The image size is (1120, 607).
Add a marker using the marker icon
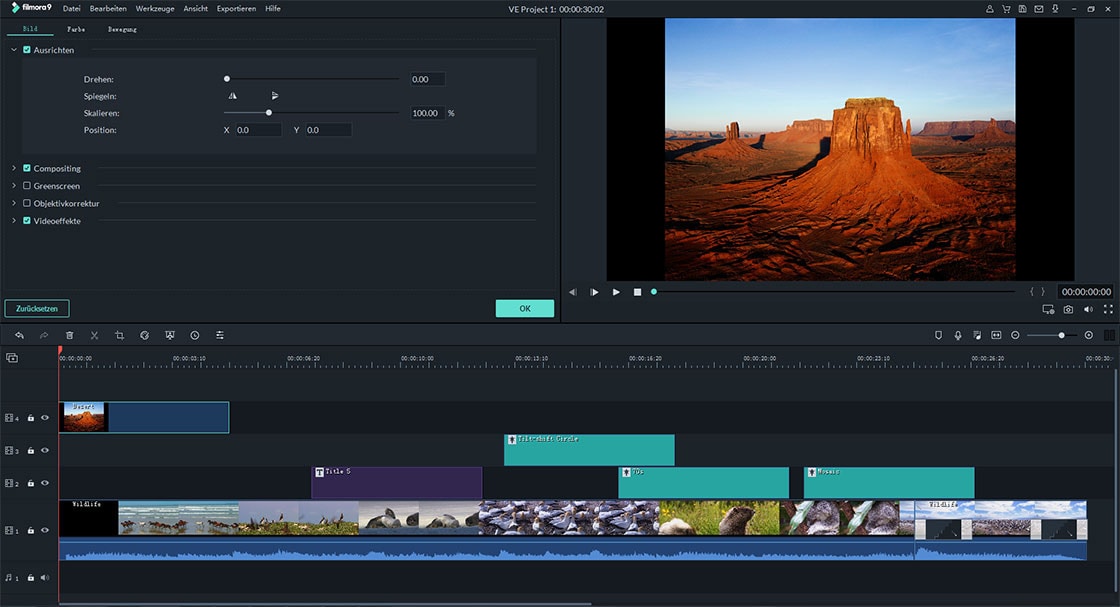939,335
